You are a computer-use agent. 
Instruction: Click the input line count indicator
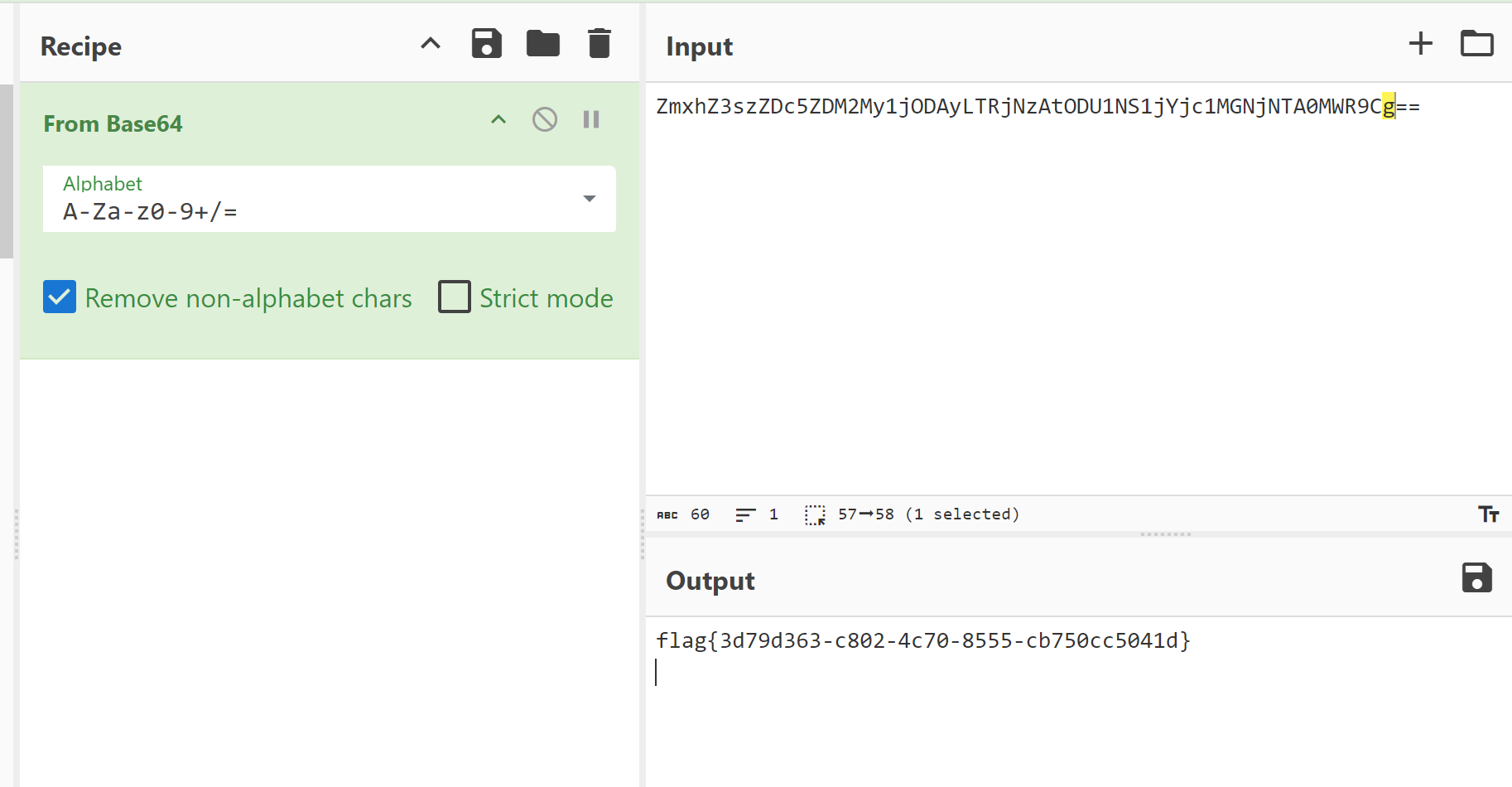coord(758,514)
